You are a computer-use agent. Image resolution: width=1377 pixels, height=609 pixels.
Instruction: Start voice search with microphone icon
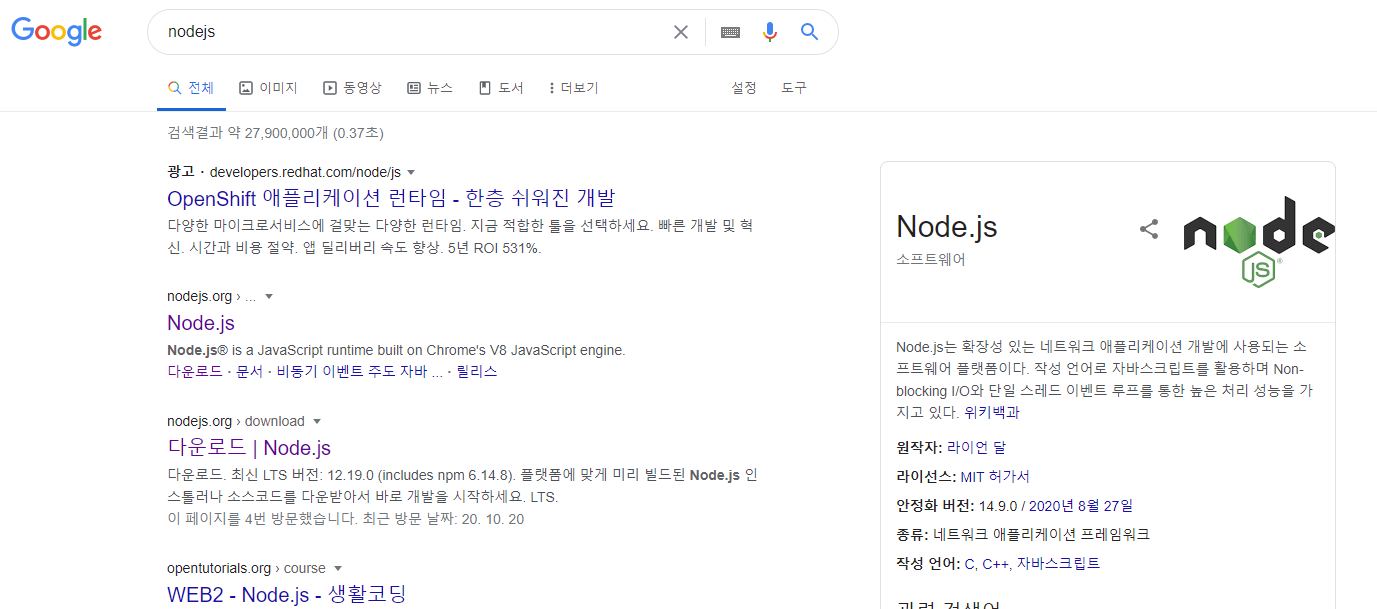click(769, 32)
